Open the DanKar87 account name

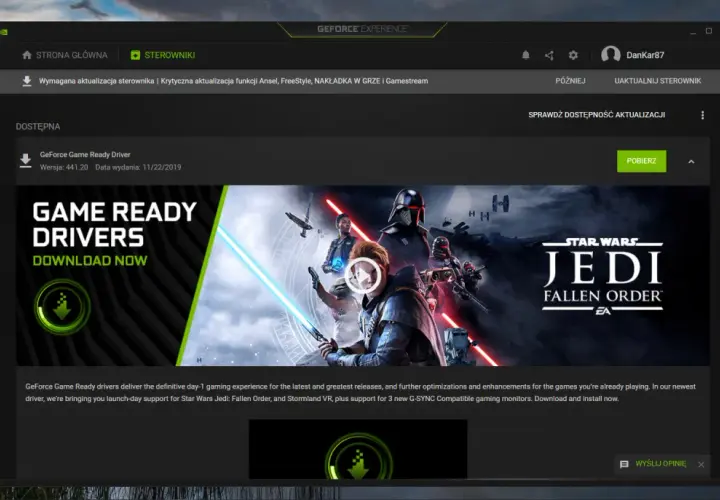coord(645,55)
